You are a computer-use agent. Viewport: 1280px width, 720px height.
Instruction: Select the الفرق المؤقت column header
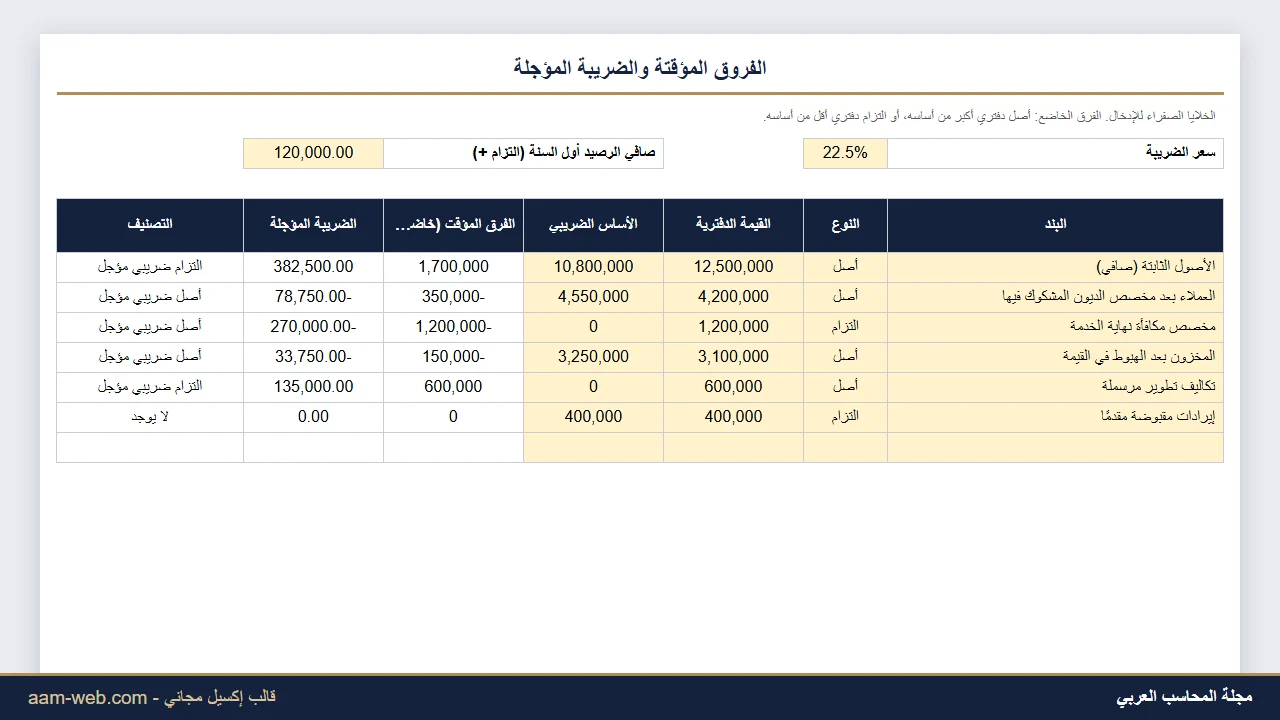[x=453, y=225]
